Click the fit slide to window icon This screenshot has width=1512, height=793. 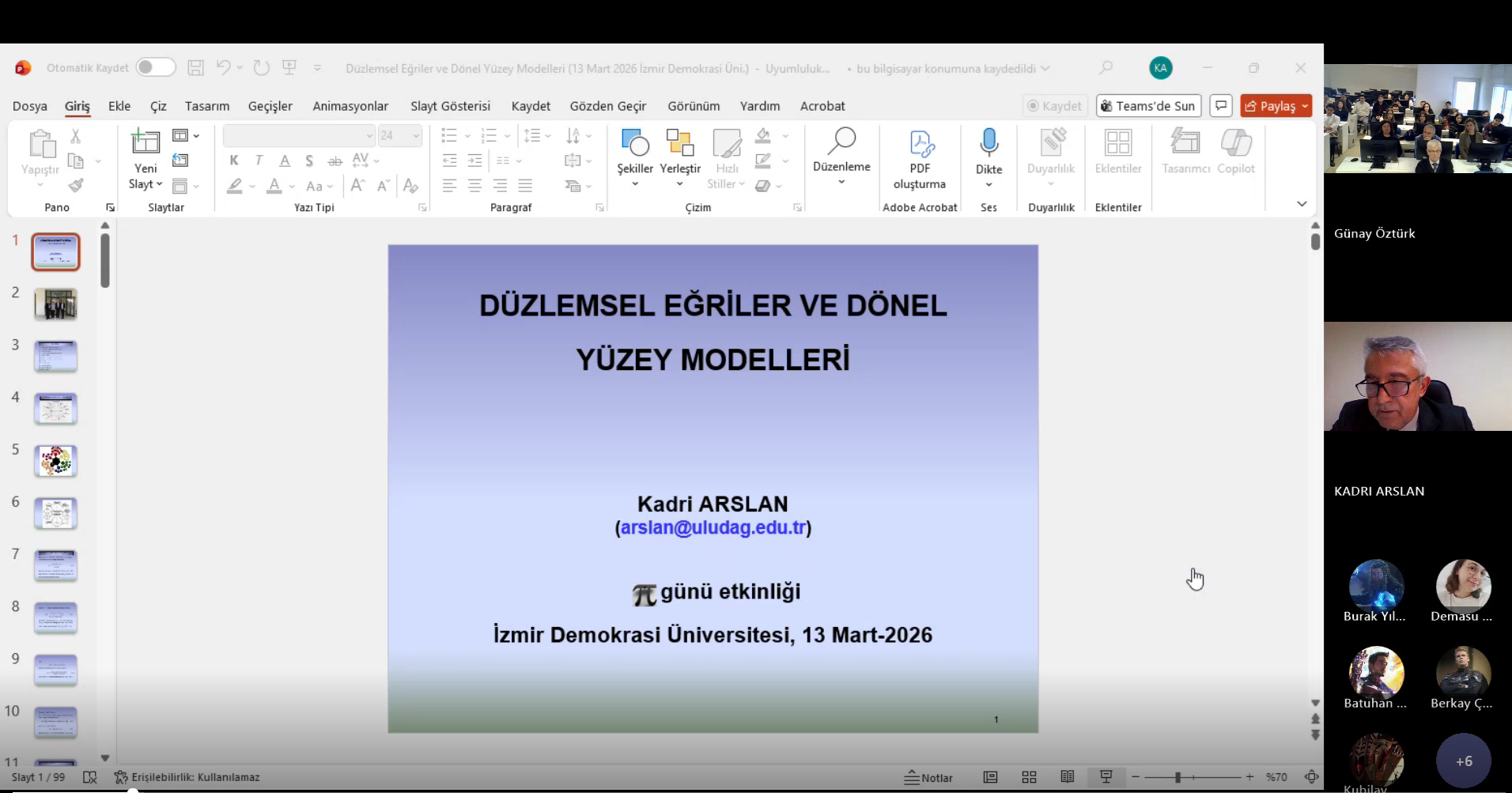(x=1311, y=777)
